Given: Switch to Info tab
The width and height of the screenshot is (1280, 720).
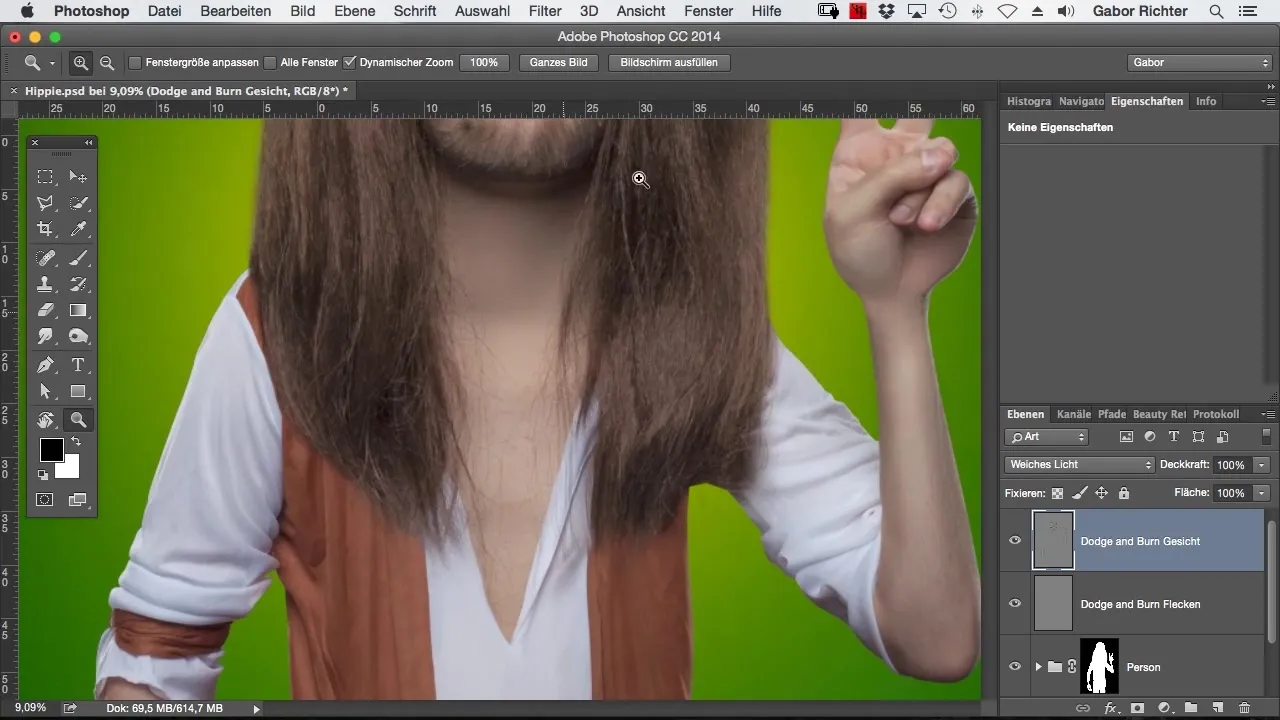Looking at the screenshot, I should [x=1206, y=101].
